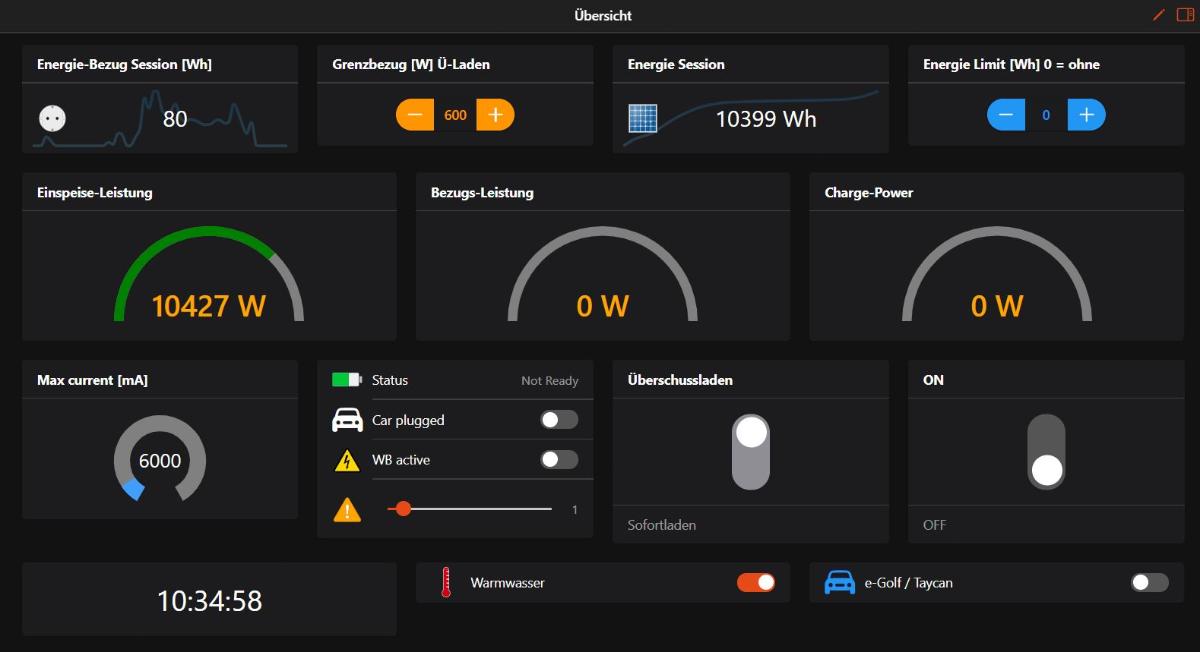1200x652 pixels.
Task: Click the lightning warning icon beside WB active
Action: tap(347, 460)
